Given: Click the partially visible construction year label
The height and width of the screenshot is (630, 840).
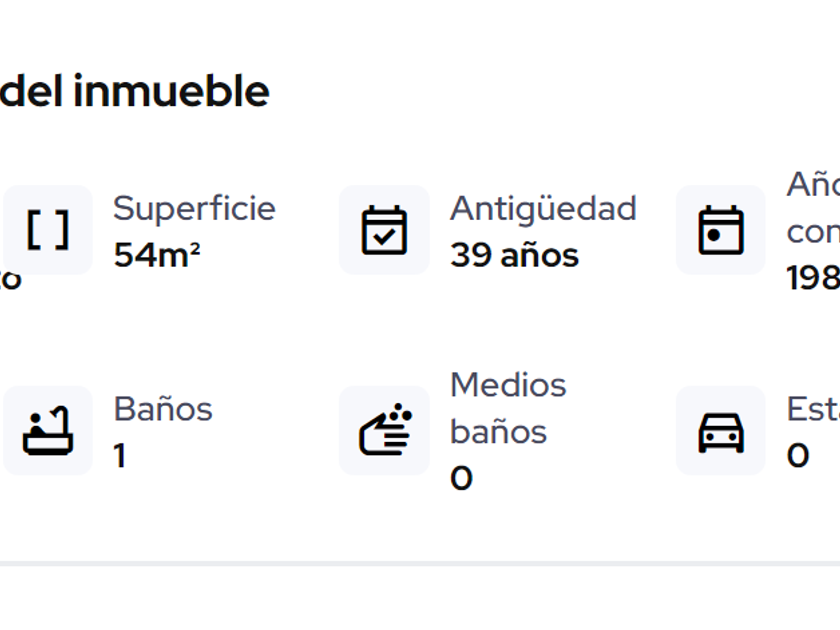Looking at the screenshot, I should coord(812,208).
